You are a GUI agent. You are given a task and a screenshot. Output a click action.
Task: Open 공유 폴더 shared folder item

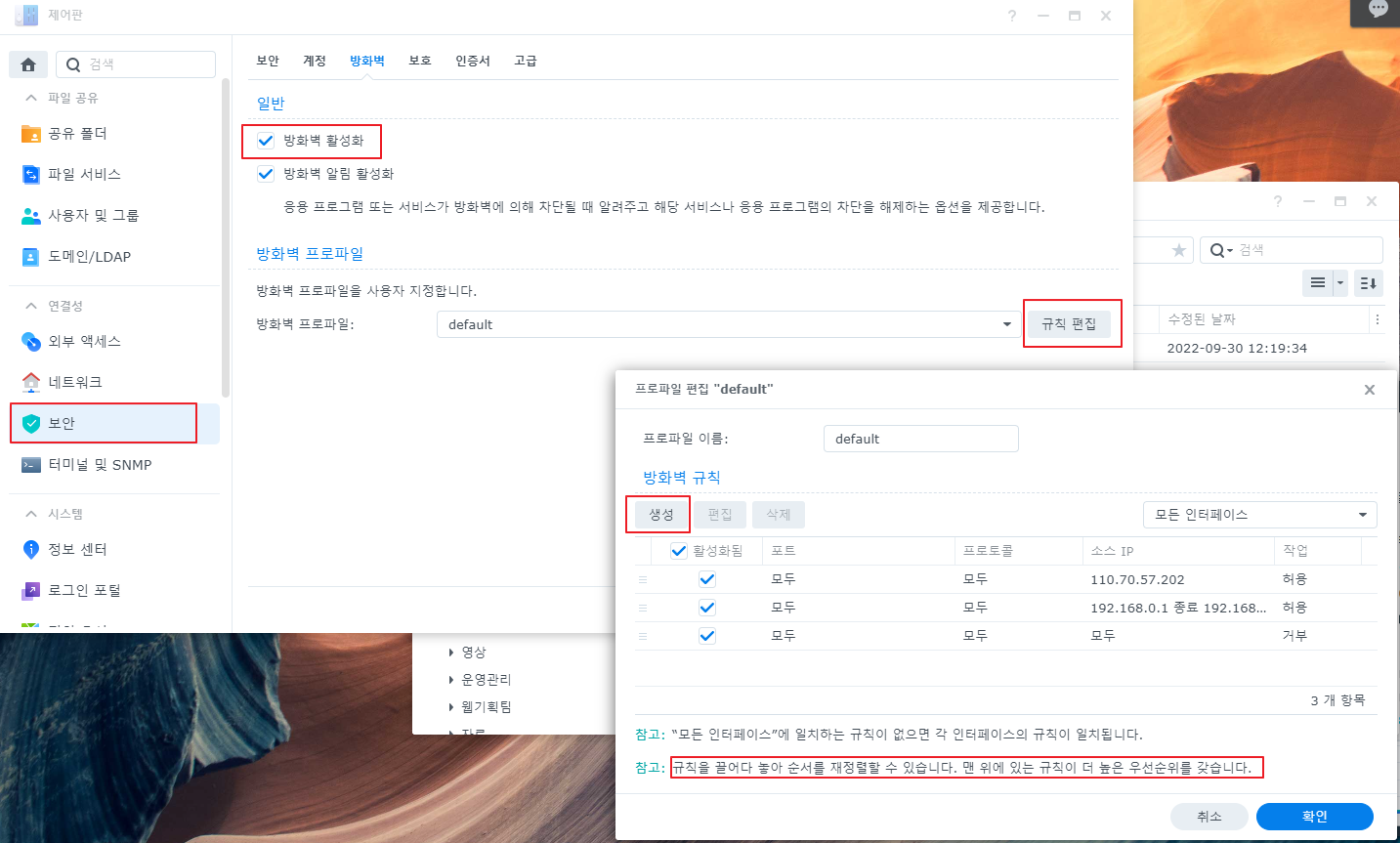tap(114, 134)
